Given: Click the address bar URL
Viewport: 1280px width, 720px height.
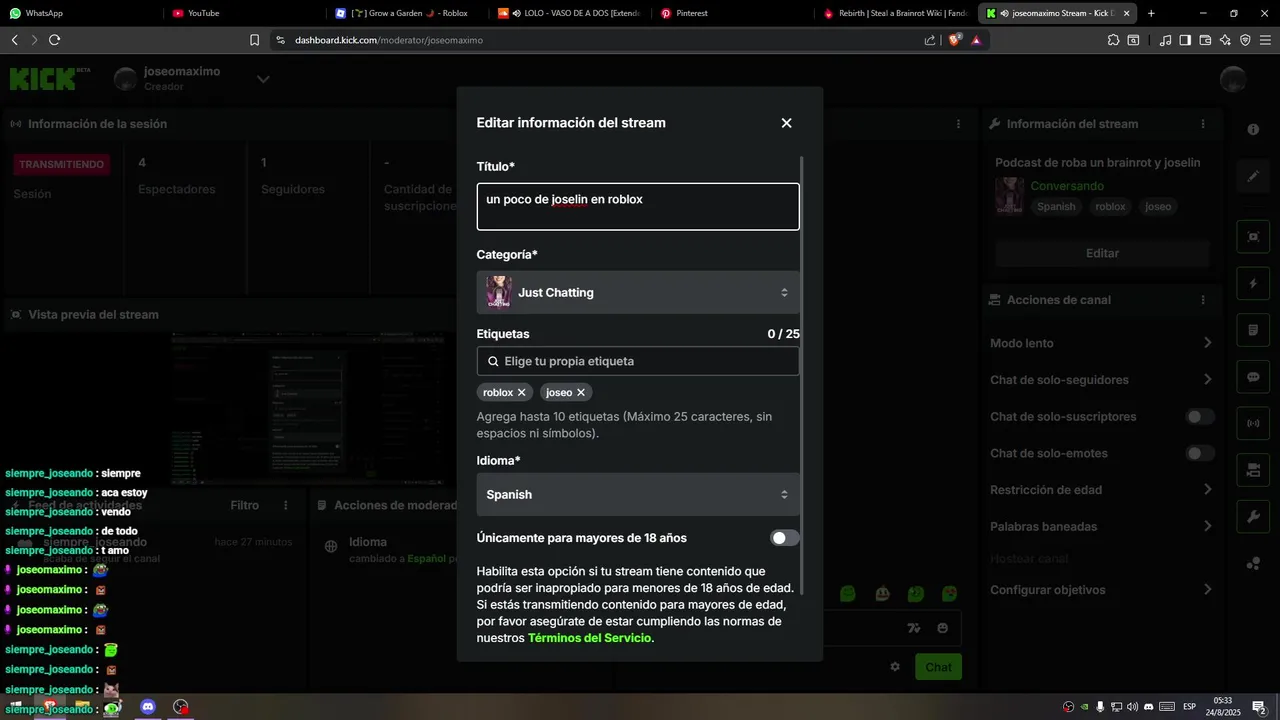Looking at the screenshot, I should [x=389, y=40].
